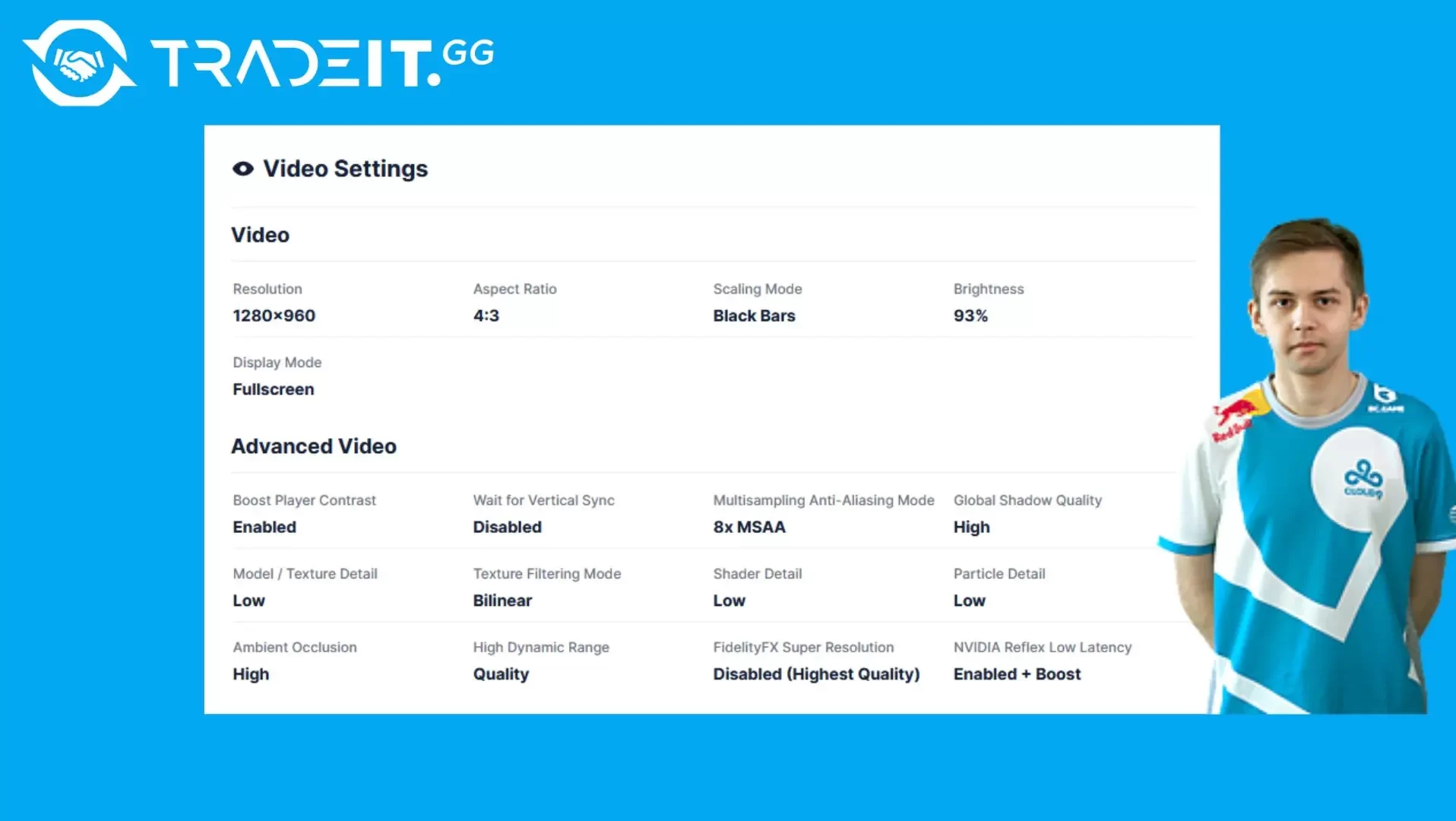This screenshot has height=821, width=1456.
Task: Click High under Global Shadow Quality
Action: [971, 527]
